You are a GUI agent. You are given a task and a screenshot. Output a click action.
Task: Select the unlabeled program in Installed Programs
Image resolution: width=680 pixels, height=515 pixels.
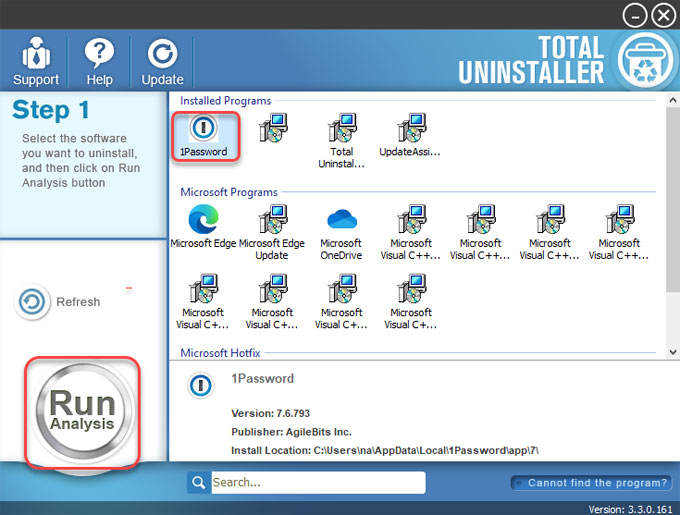(x=273, y=128)
